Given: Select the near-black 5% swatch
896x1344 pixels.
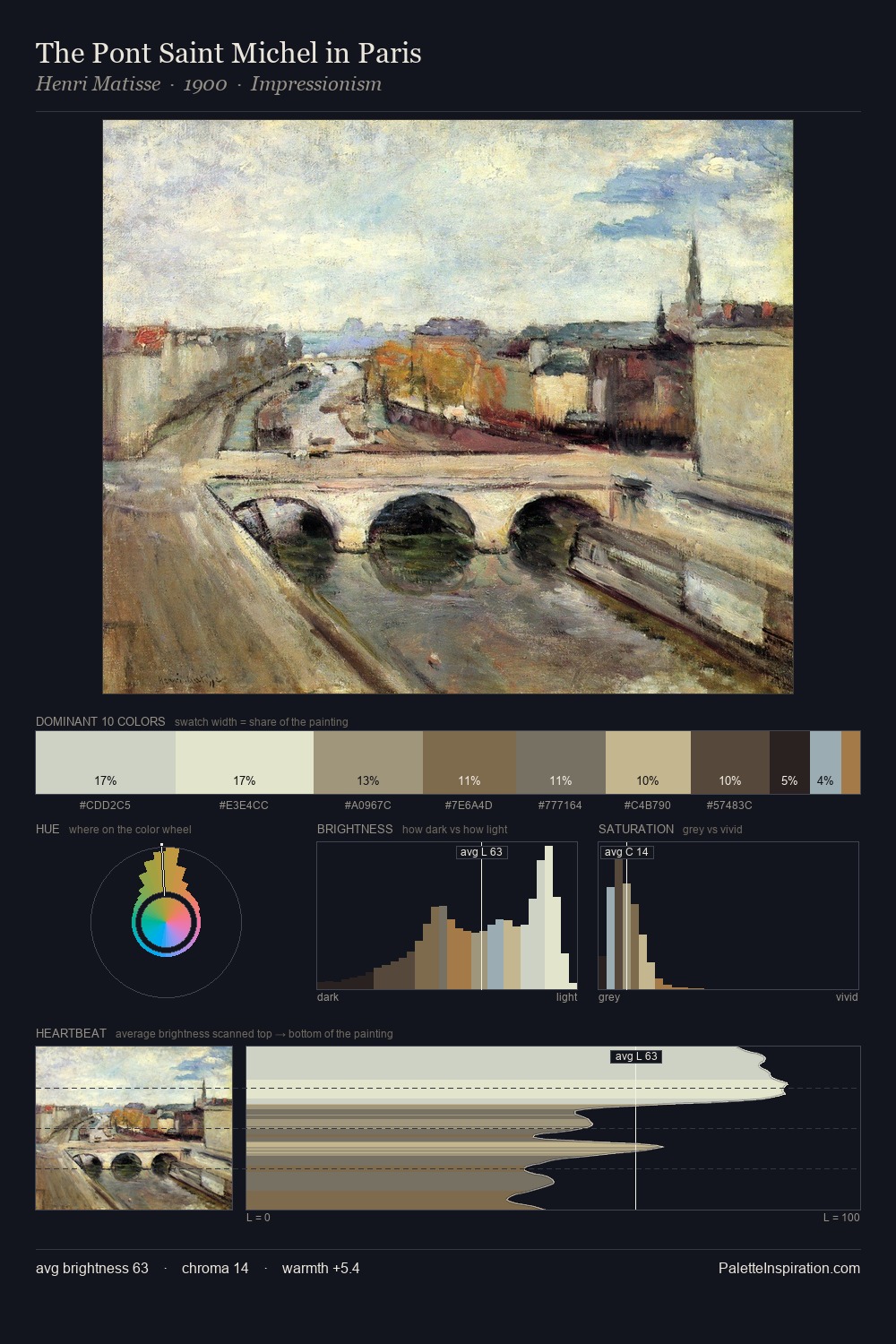Looking at the screenshot, I should tap(789, 762).
